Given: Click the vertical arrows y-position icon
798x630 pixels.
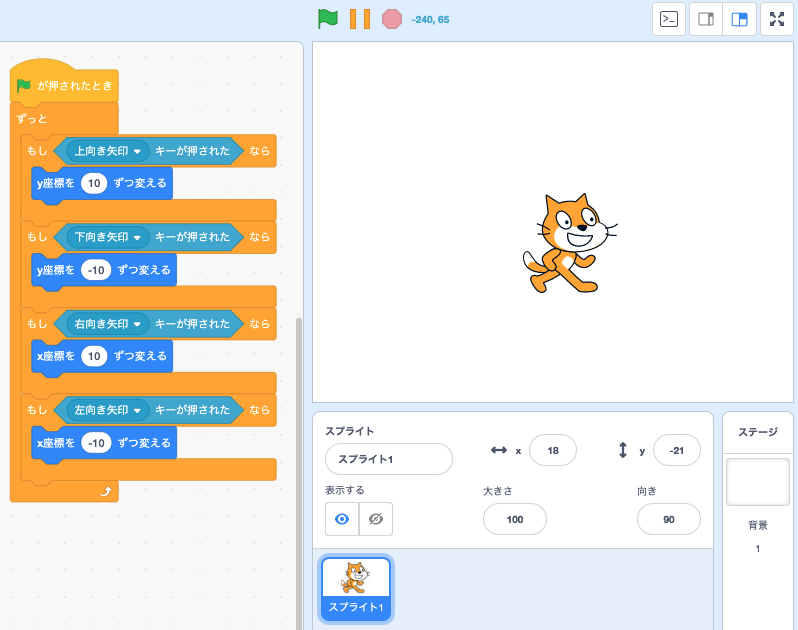Looking at the screenshot, I should click(x=623, y=450).
